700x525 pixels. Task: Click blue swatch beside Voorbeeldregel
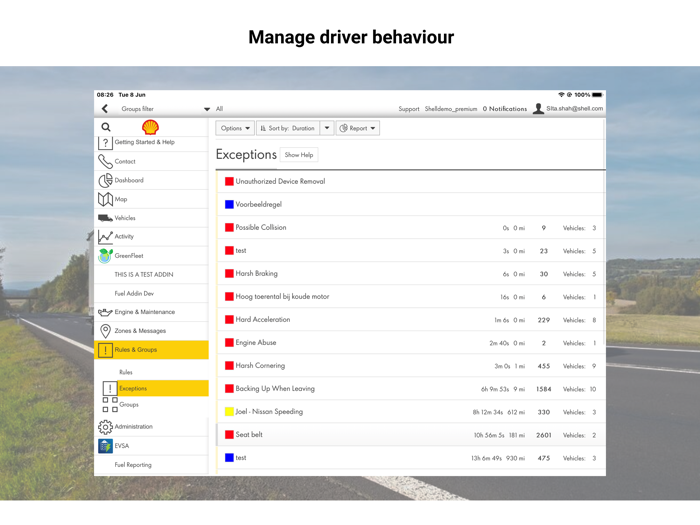(229, 204)
